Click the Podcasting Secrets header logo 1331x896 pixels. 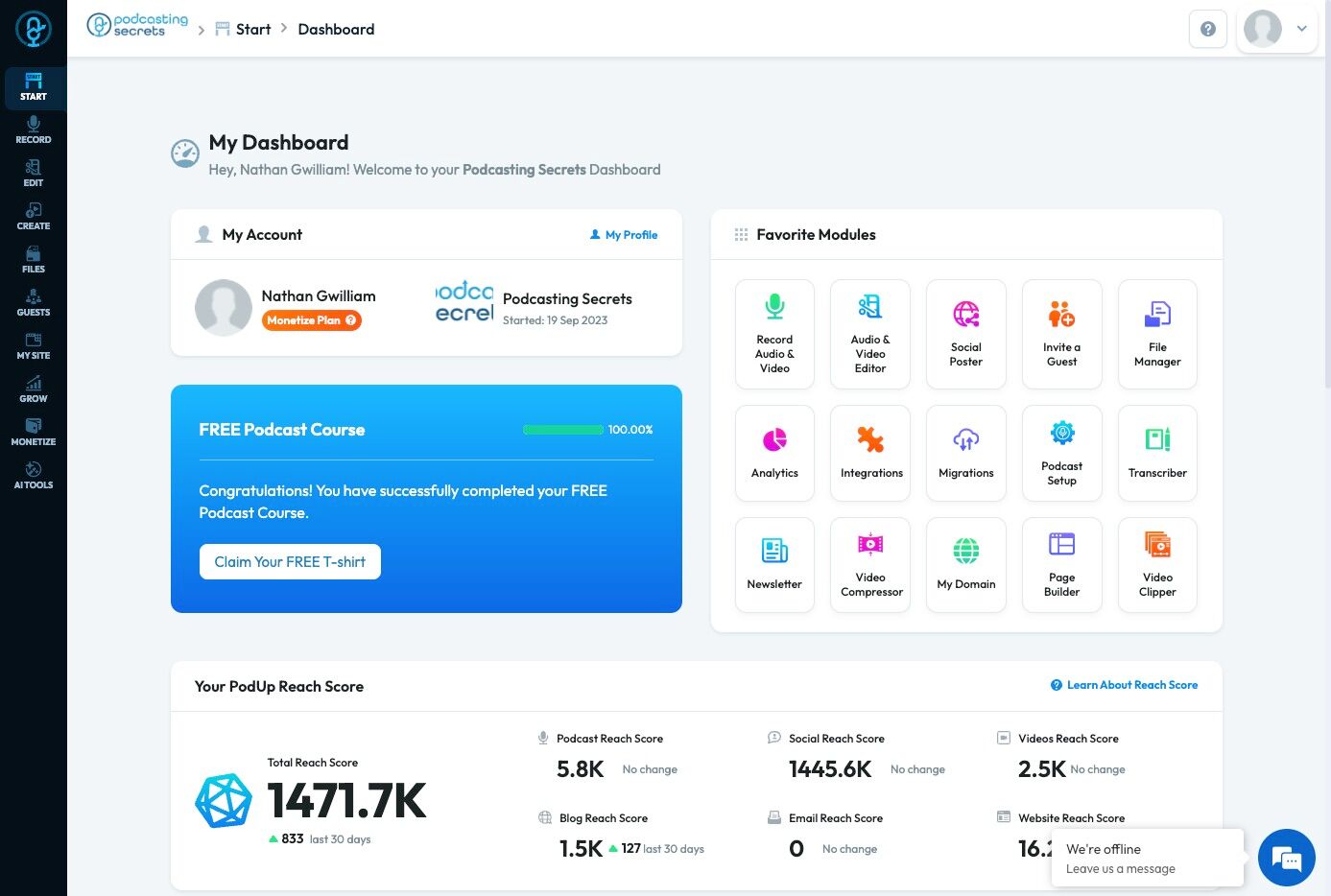[137, 25]
